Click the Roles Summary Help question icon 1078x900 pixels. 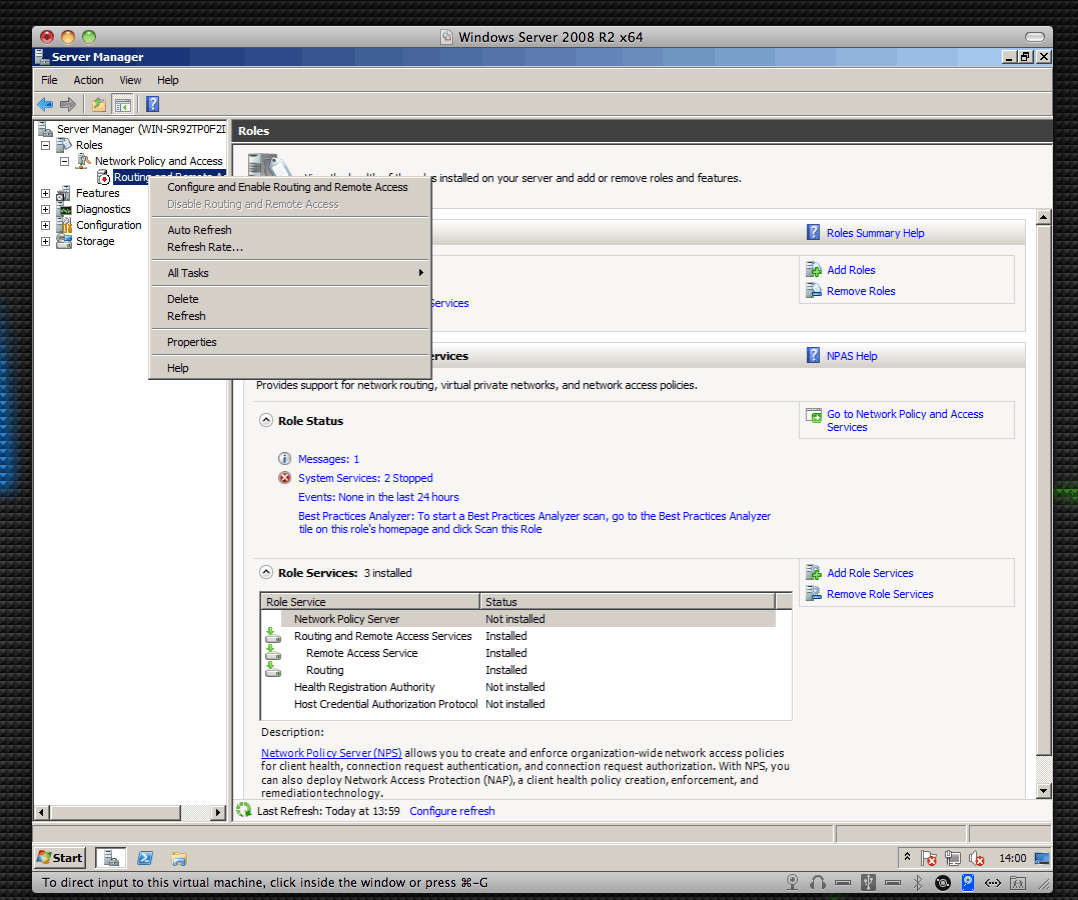(x=813, y=232)
